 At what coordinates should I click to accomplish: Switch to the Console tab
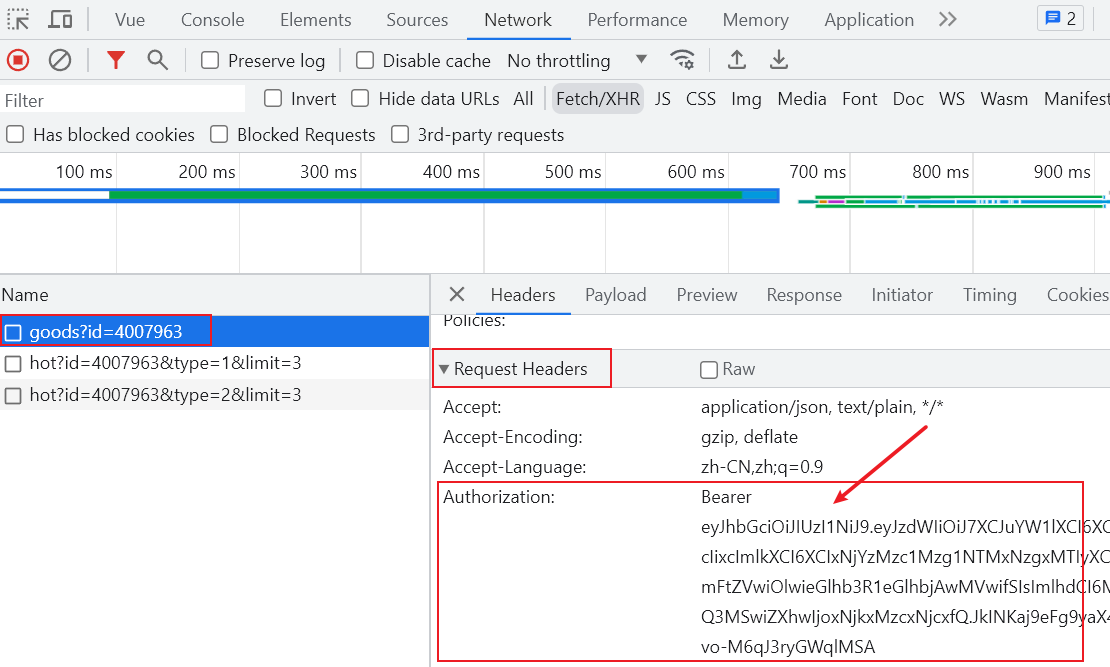point(212,19)
